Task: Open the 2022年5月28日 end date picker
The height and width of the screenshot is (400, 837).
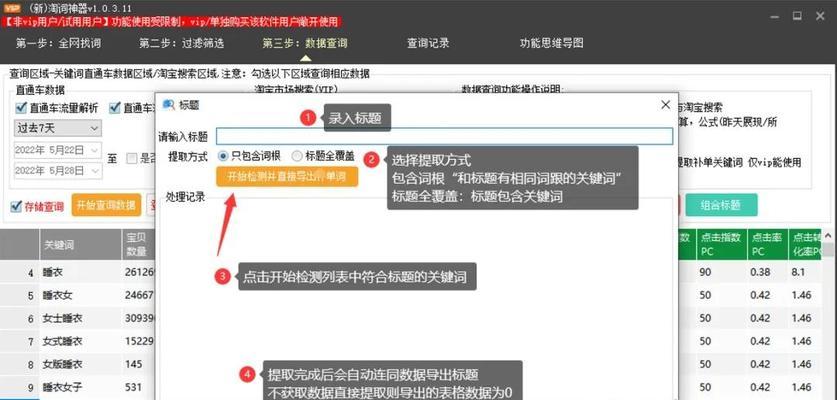Action: pos(58,170)
